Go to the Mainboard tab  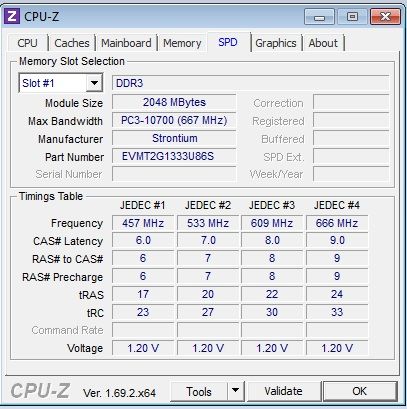[126, 43]
